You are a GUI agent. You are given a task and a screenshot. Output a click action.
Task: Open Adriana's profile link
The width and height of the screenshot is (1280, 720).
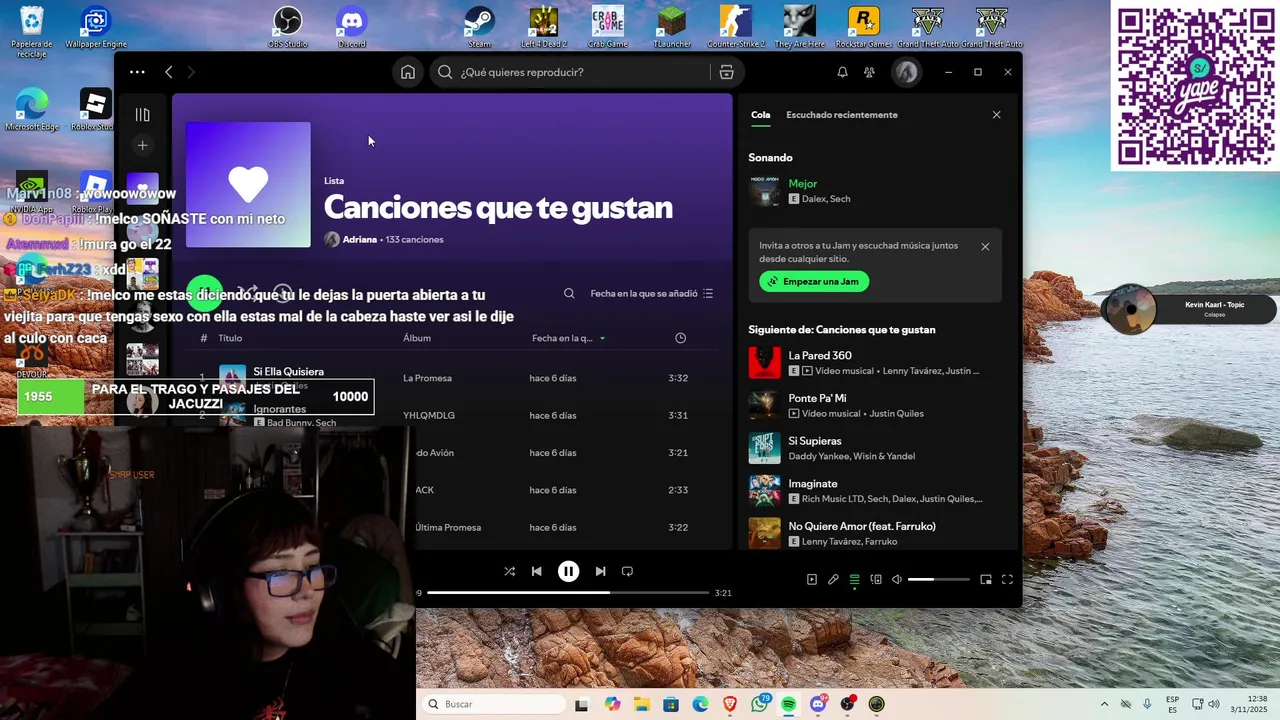(x=360, y=240)
